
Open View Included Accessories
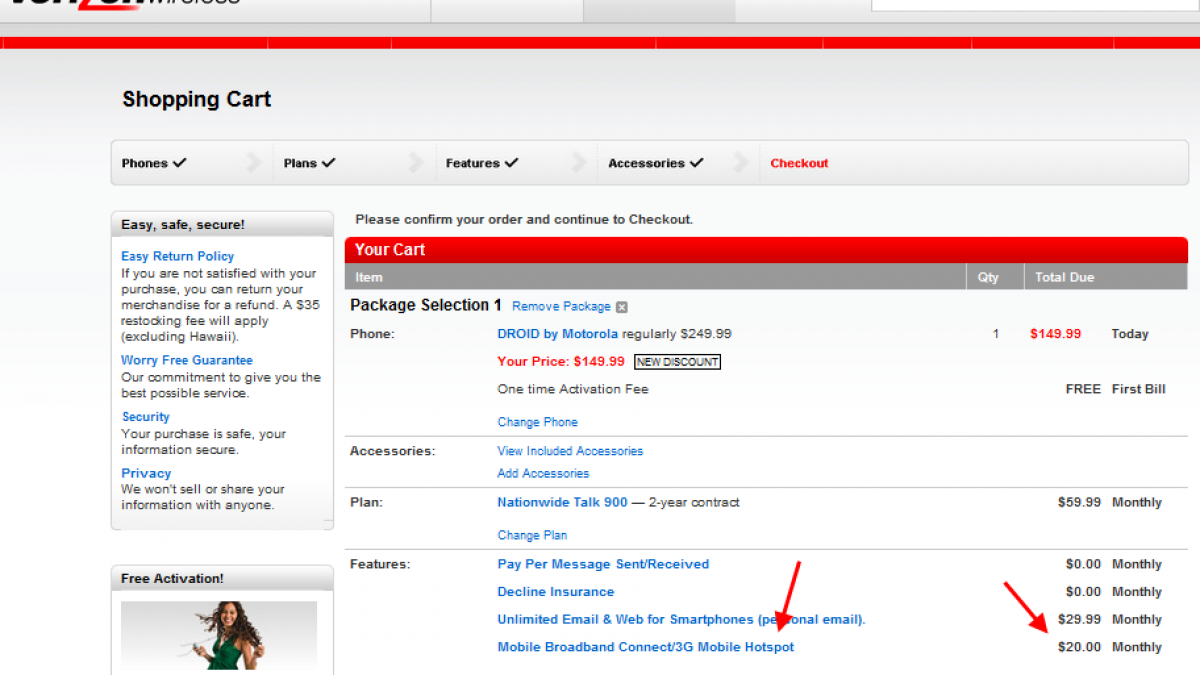point(570,451)
